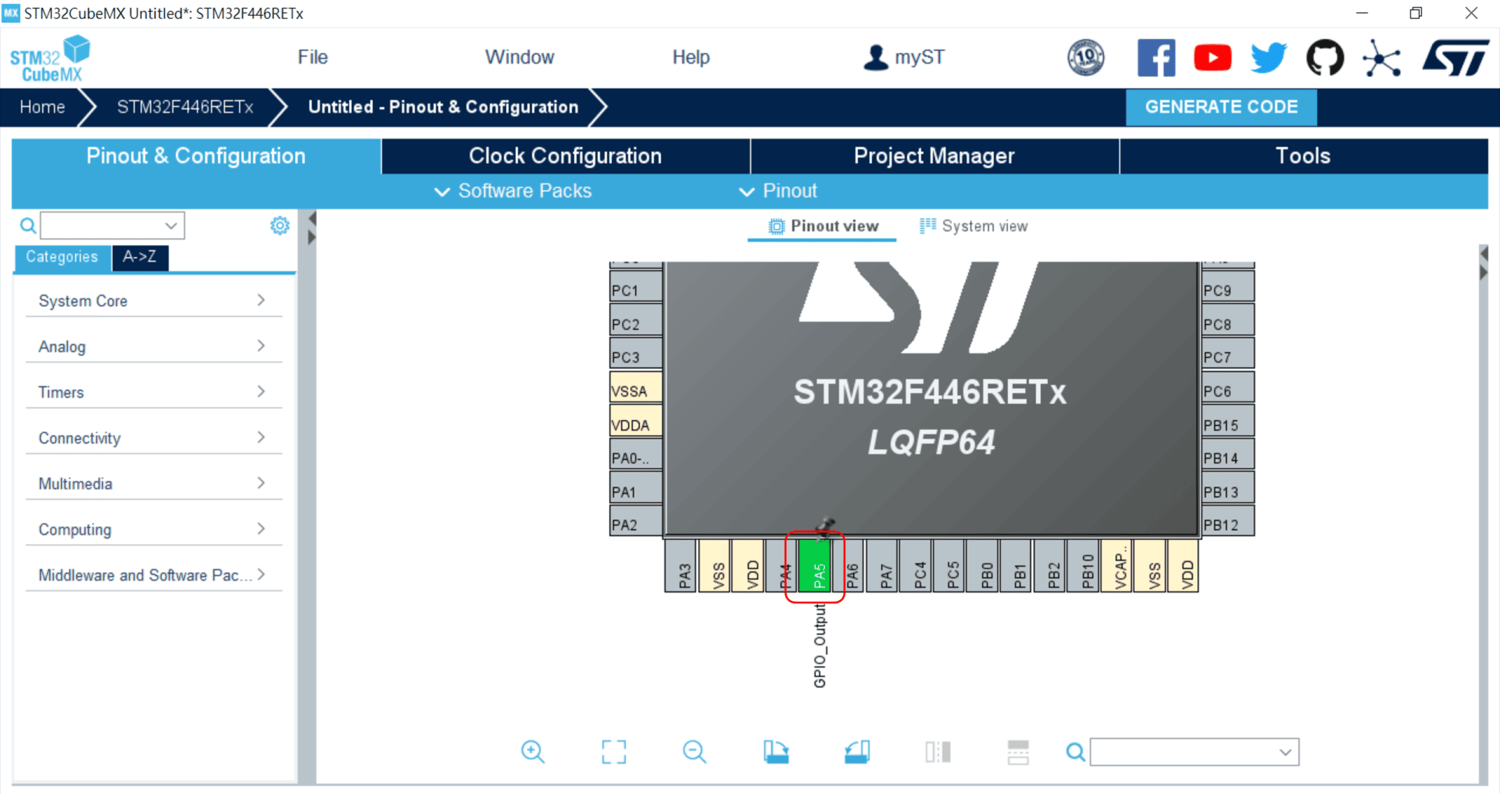Open the category search combo box
The height and width of the screenshot is (794, 1500).
click(x=112, y=226)
